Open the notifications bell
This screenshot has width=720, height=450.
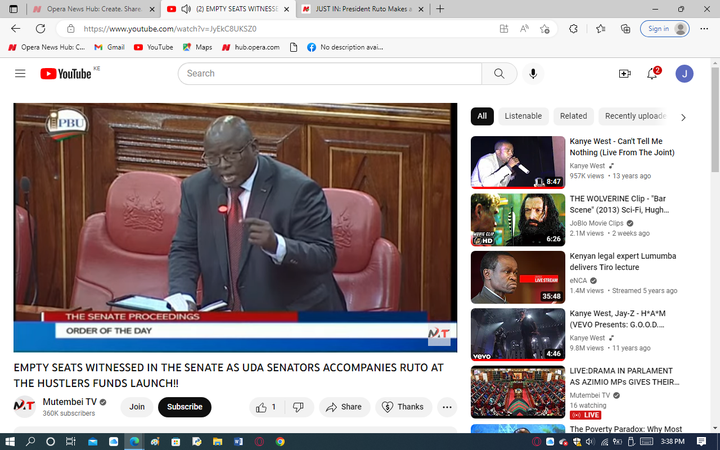pos(652,73)
